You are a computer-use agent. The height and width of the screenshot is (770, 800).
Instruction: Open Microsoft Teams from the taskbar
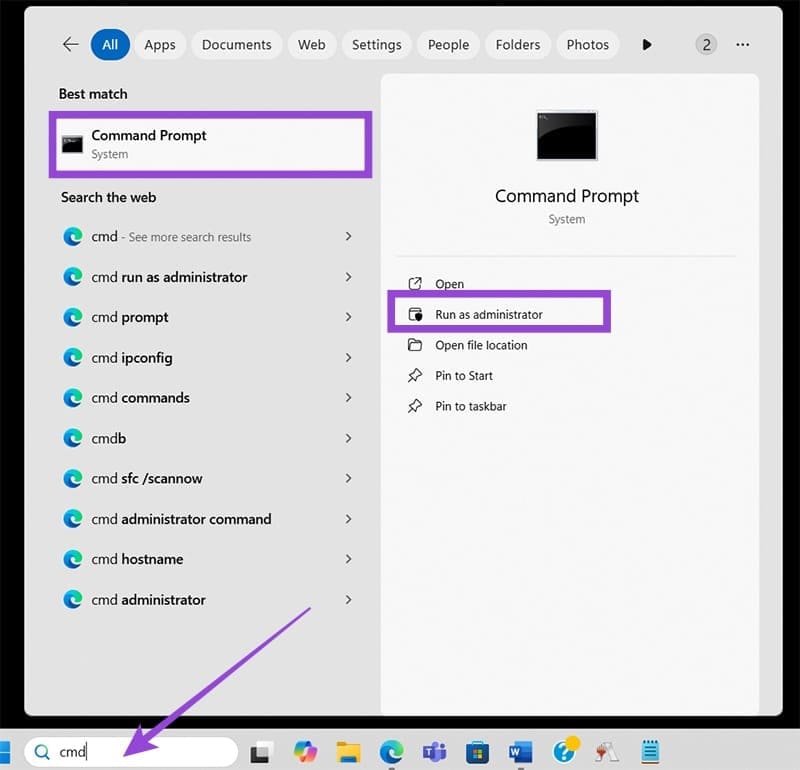[435, 752]
